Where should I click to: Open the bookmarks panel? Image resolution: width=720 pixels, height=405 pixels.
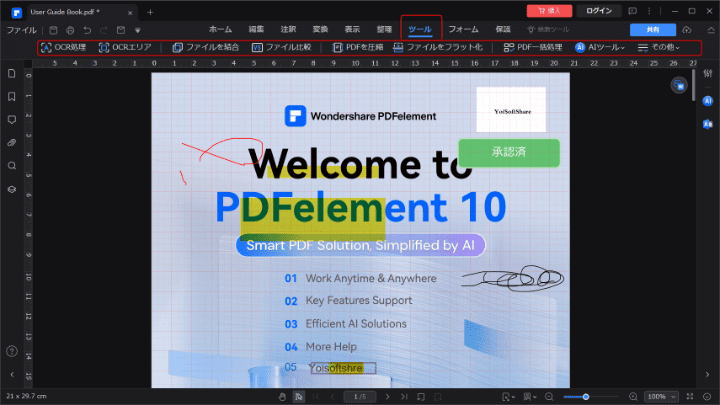12,96
